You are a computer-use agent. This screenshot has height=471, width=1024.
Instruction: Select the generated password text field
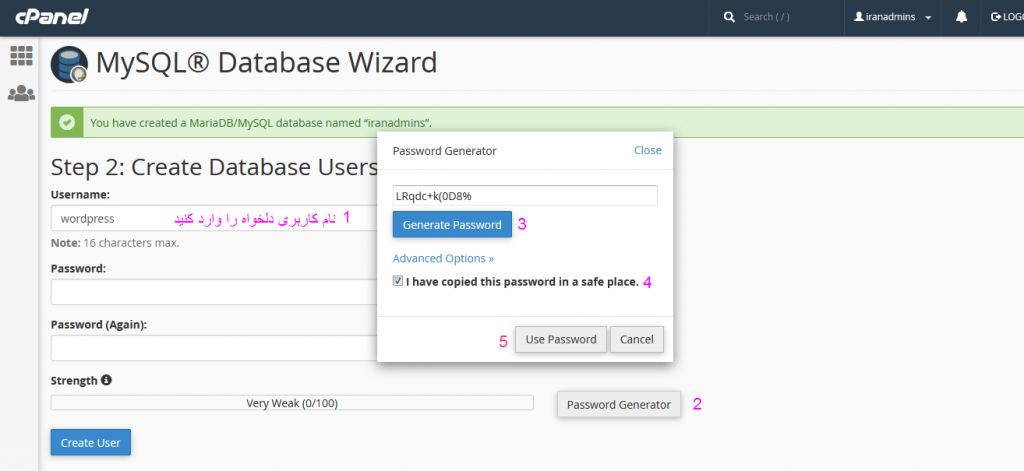525,196
